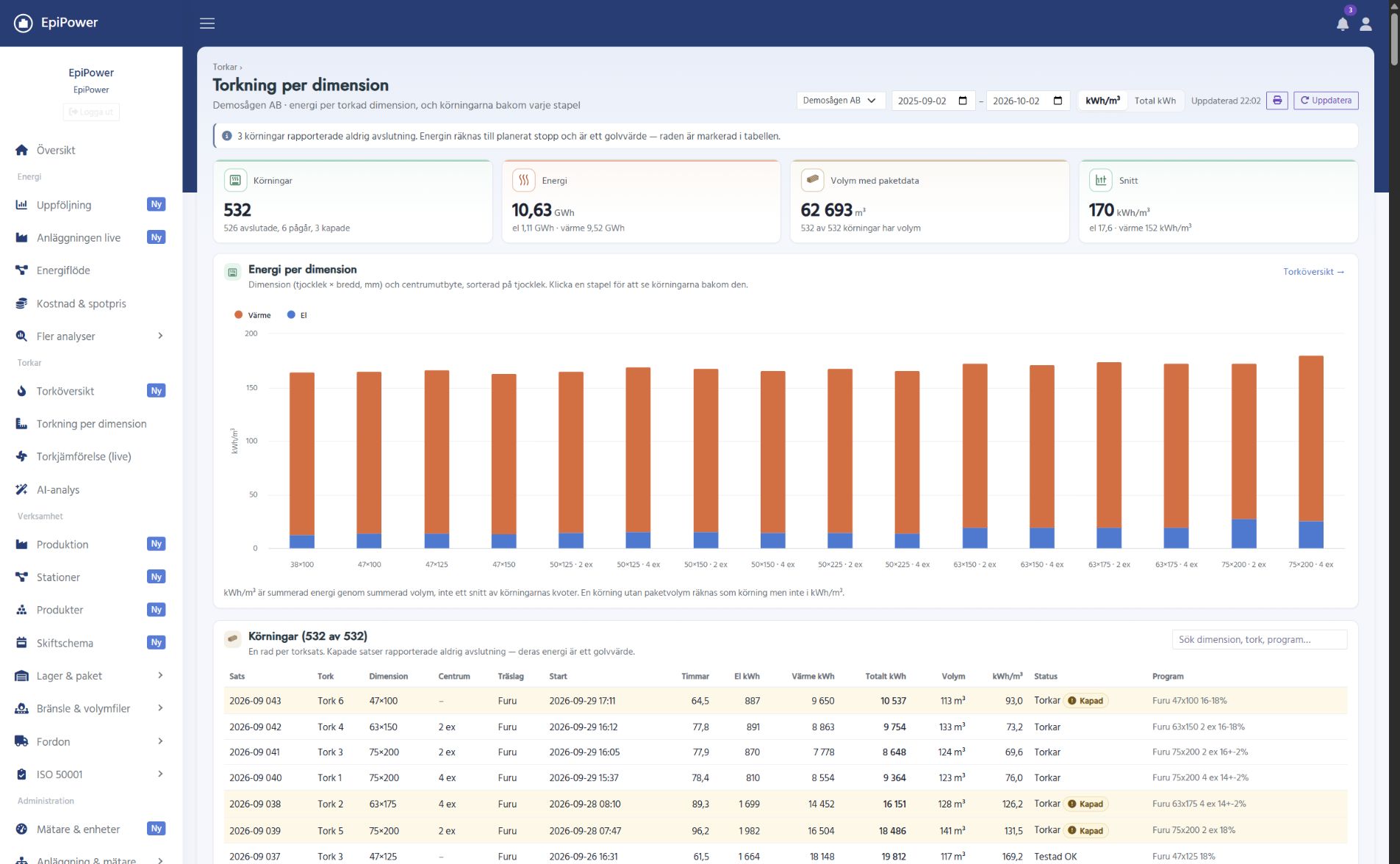1400x864 pixels.
Task: Sort the table by Totalt kWh column
Action: click(x=885, y=677)
